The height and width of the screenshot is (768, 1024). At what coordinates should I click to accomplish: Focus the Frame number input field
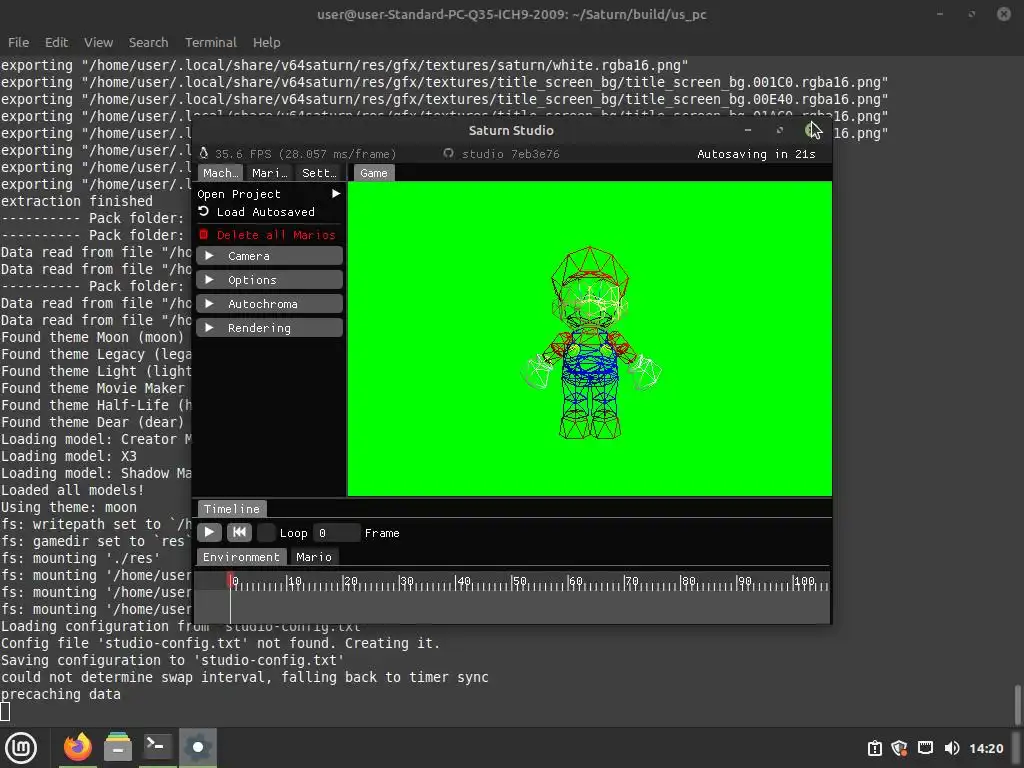coord(336,533)
